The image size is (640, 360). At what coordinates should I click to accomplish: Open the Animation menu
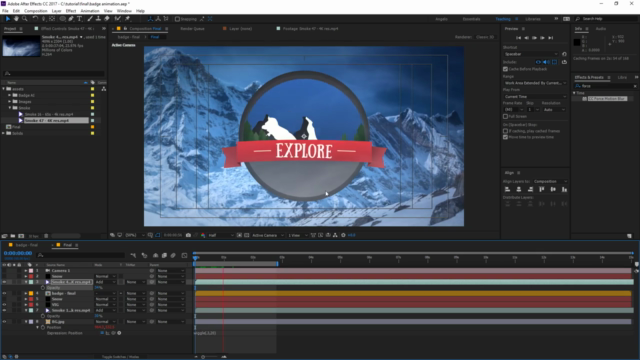90,11
